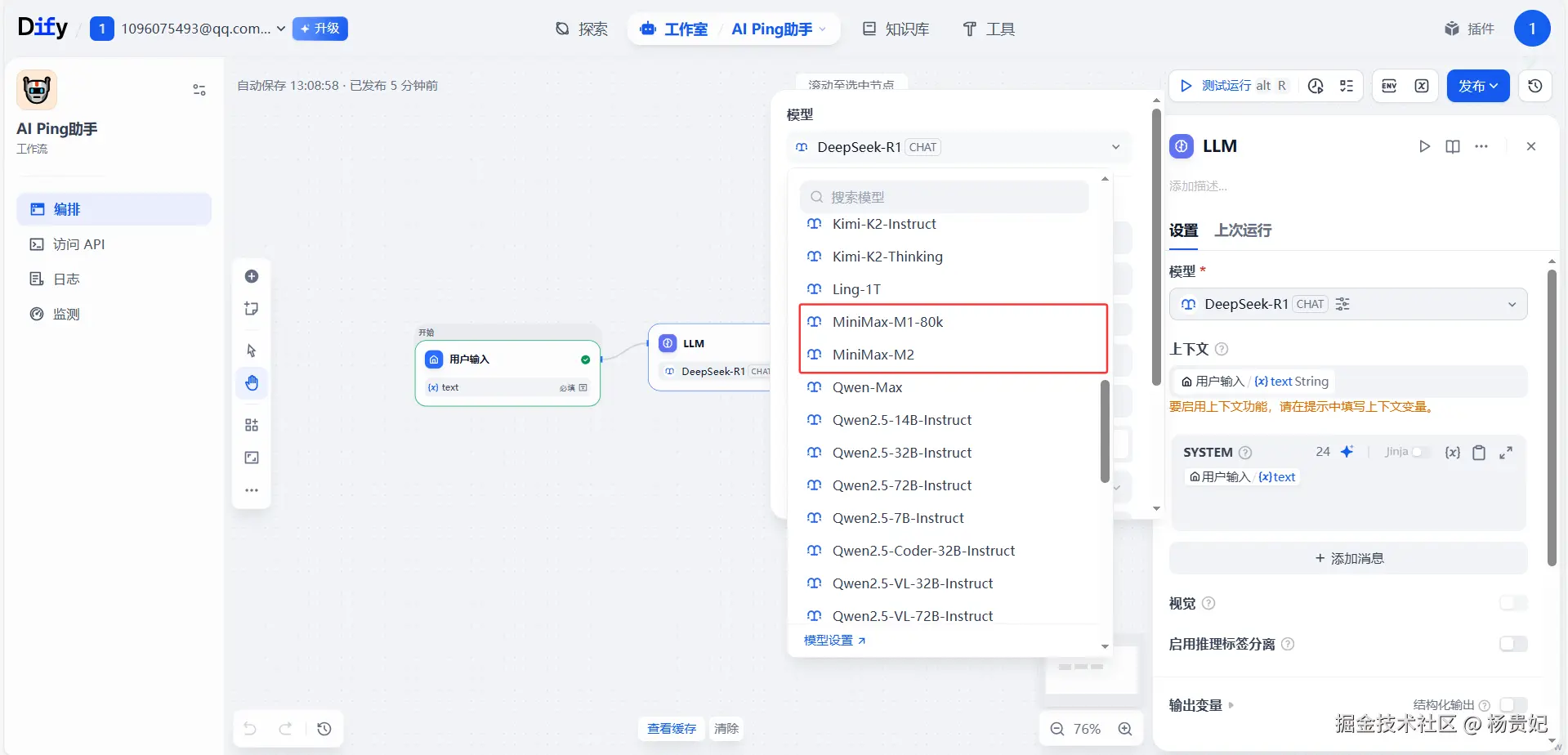The image size is (1568, 755).
Task: Click the 升级 upgrade button
Action: 320,29
